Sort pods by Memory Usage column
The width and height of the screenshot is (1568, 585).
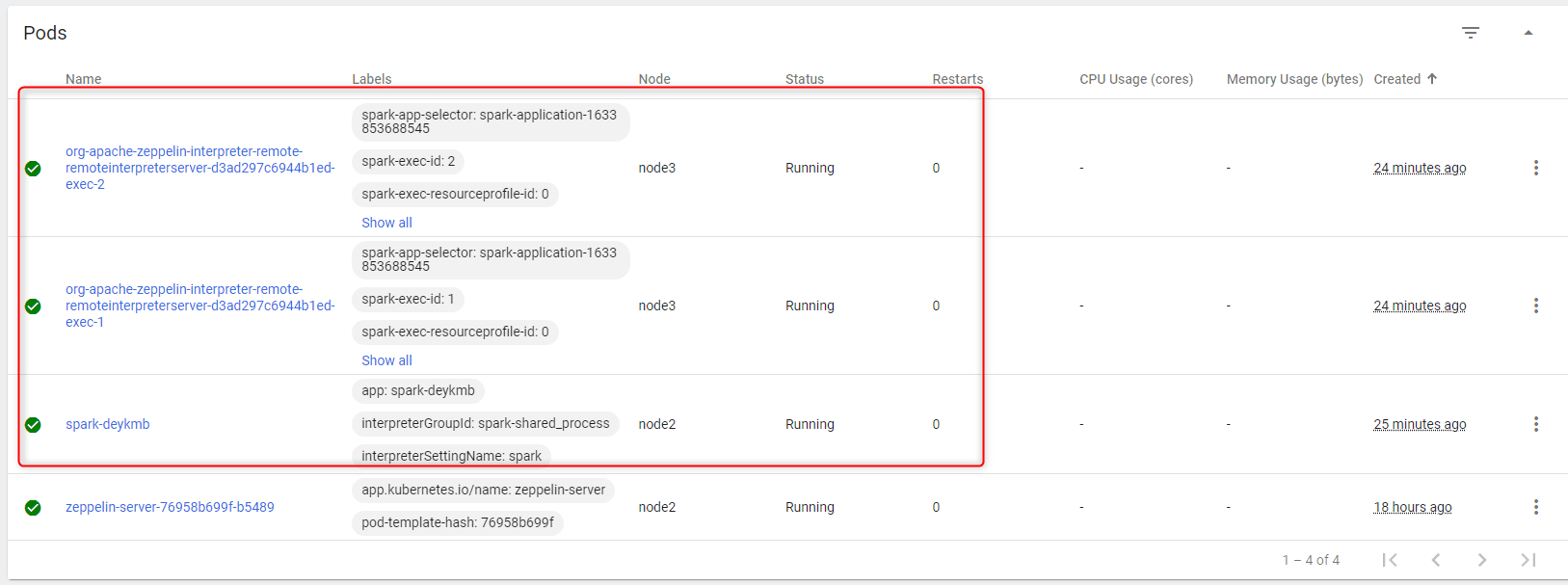(x=1294, y=79)
